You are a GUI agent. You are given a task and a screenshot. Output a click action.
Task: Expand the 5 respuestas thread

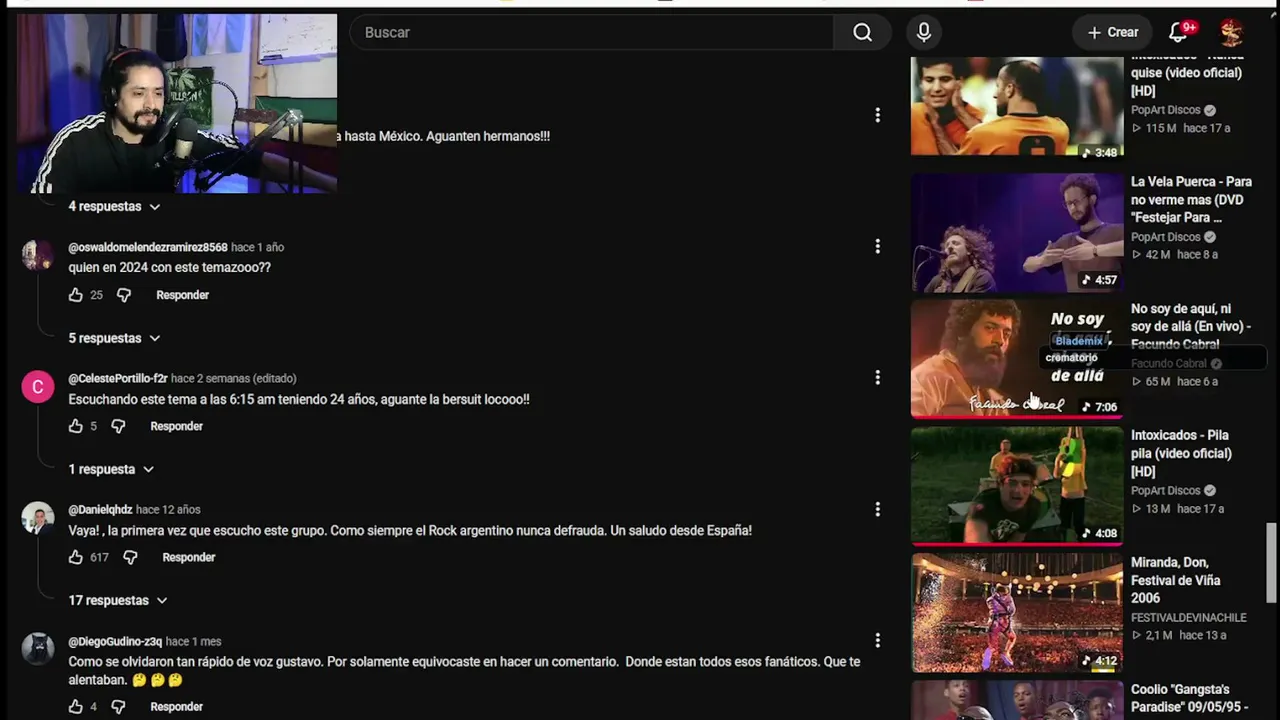point(114,338)
